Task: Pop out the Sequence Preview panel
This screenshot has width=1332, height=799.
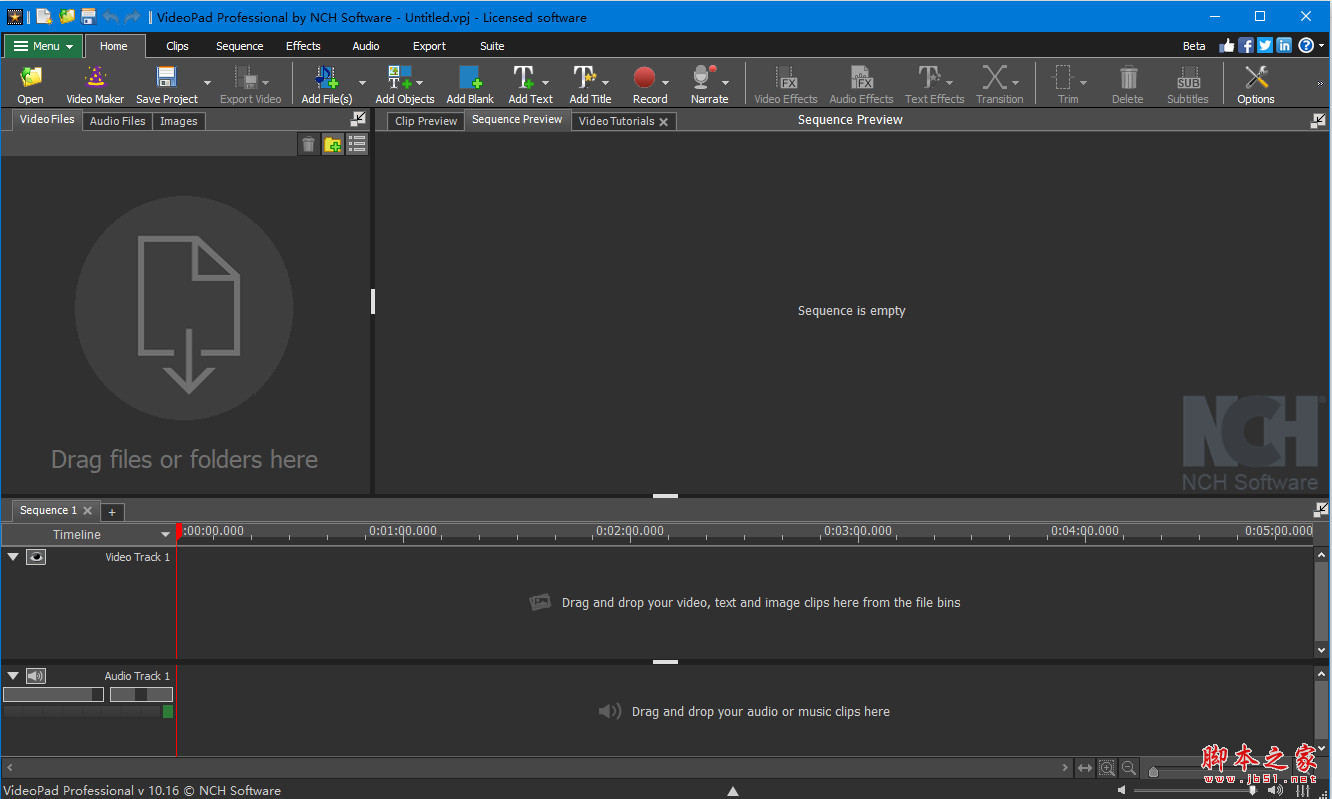Action: pos(1318,120)
